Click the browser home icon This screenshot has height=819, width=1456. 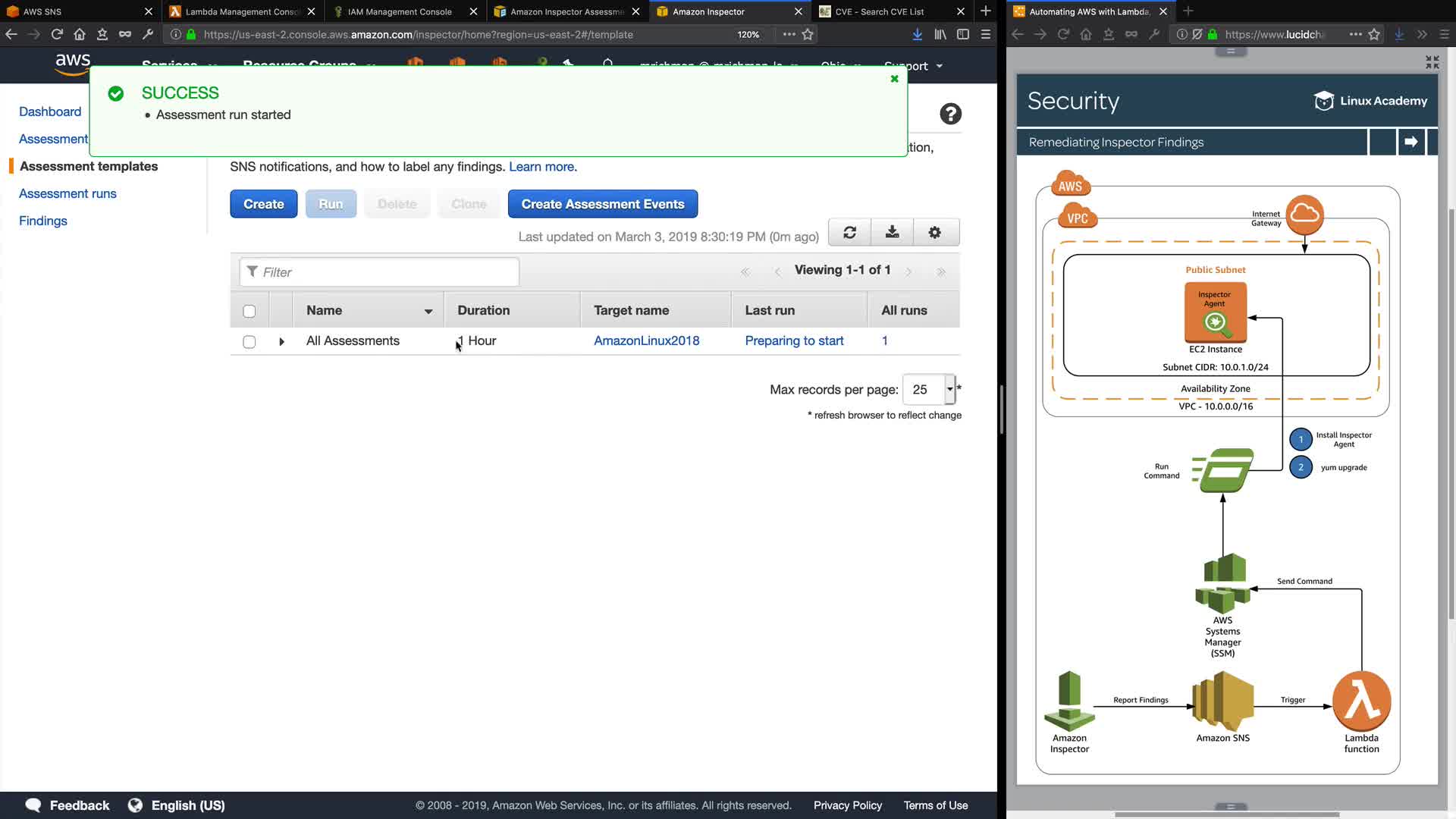coord(80,34)
